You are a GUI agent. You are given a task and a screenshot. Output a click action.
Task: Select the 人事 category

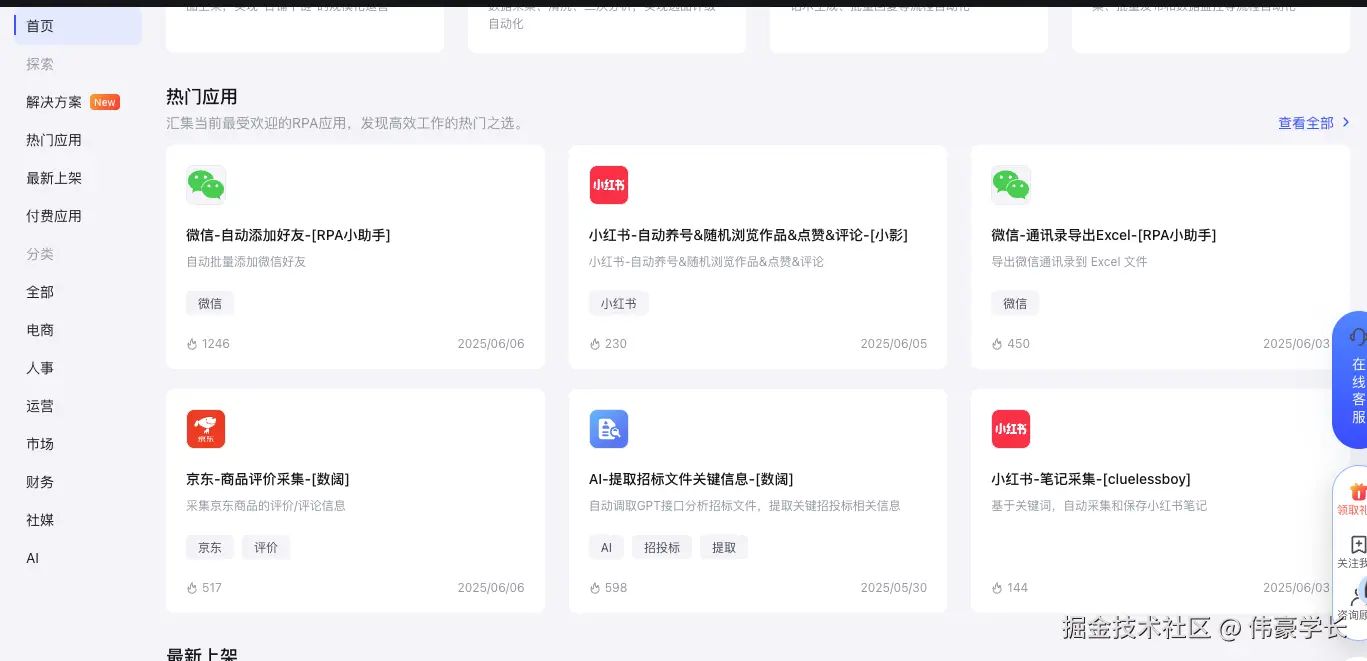tap(40, 368)
